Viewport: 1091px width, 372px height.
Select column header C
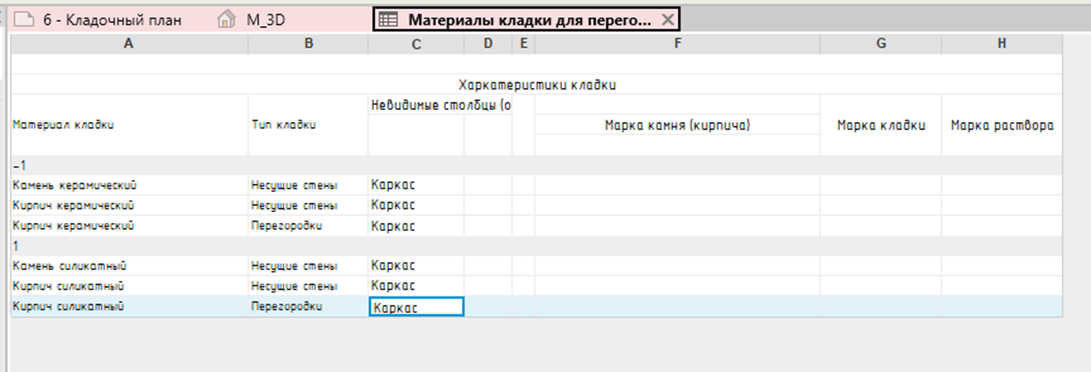tap(416, 44)
